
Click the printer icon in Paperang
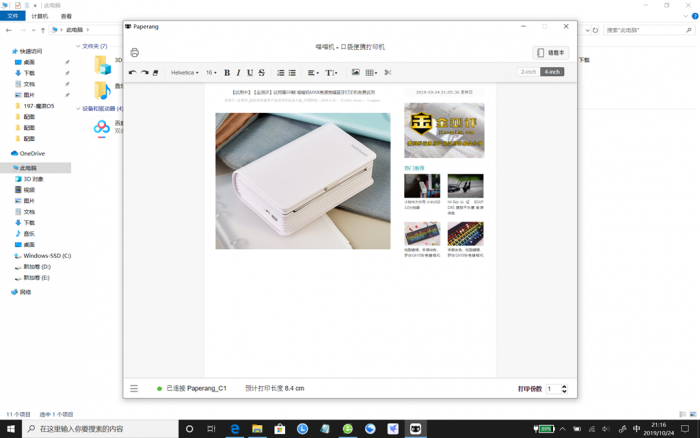pos(135,53)
